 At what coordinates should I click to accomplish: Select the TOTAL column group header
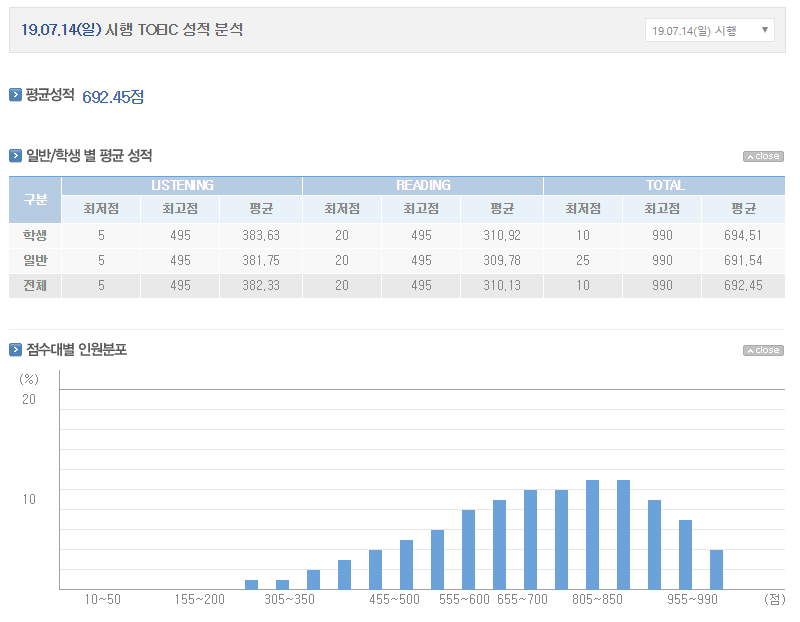pos(665,185)
